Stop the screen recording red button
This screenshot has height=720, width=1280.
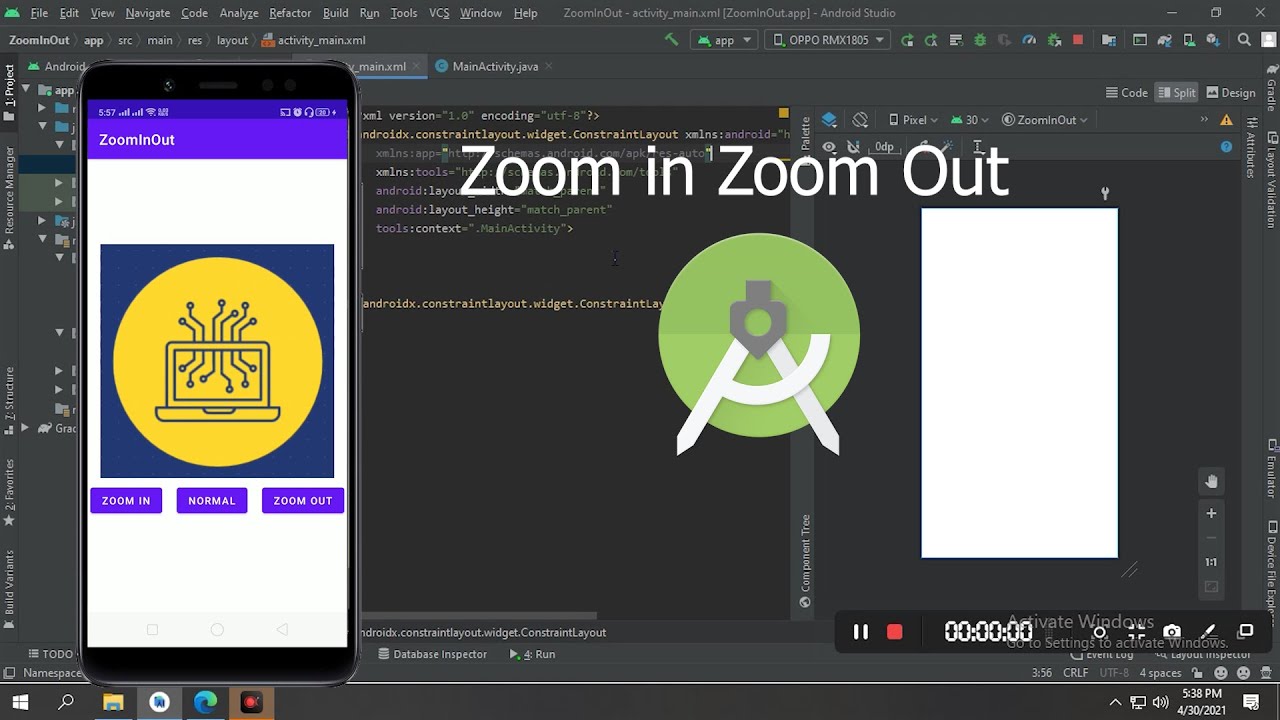(895, 632)
